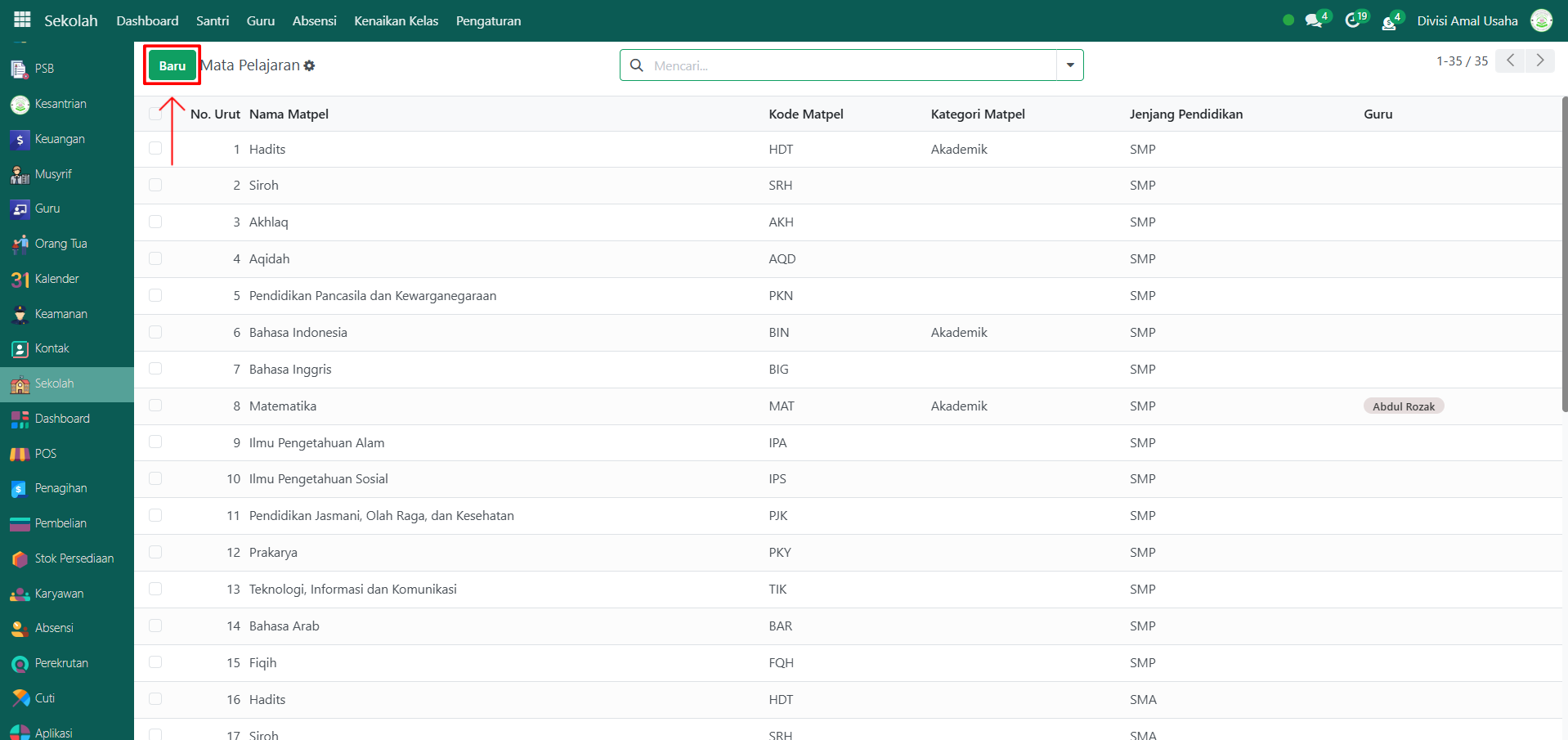
Task: Click the gear icon beside Mata Pelajaran
Action: (x=309, y=65)
